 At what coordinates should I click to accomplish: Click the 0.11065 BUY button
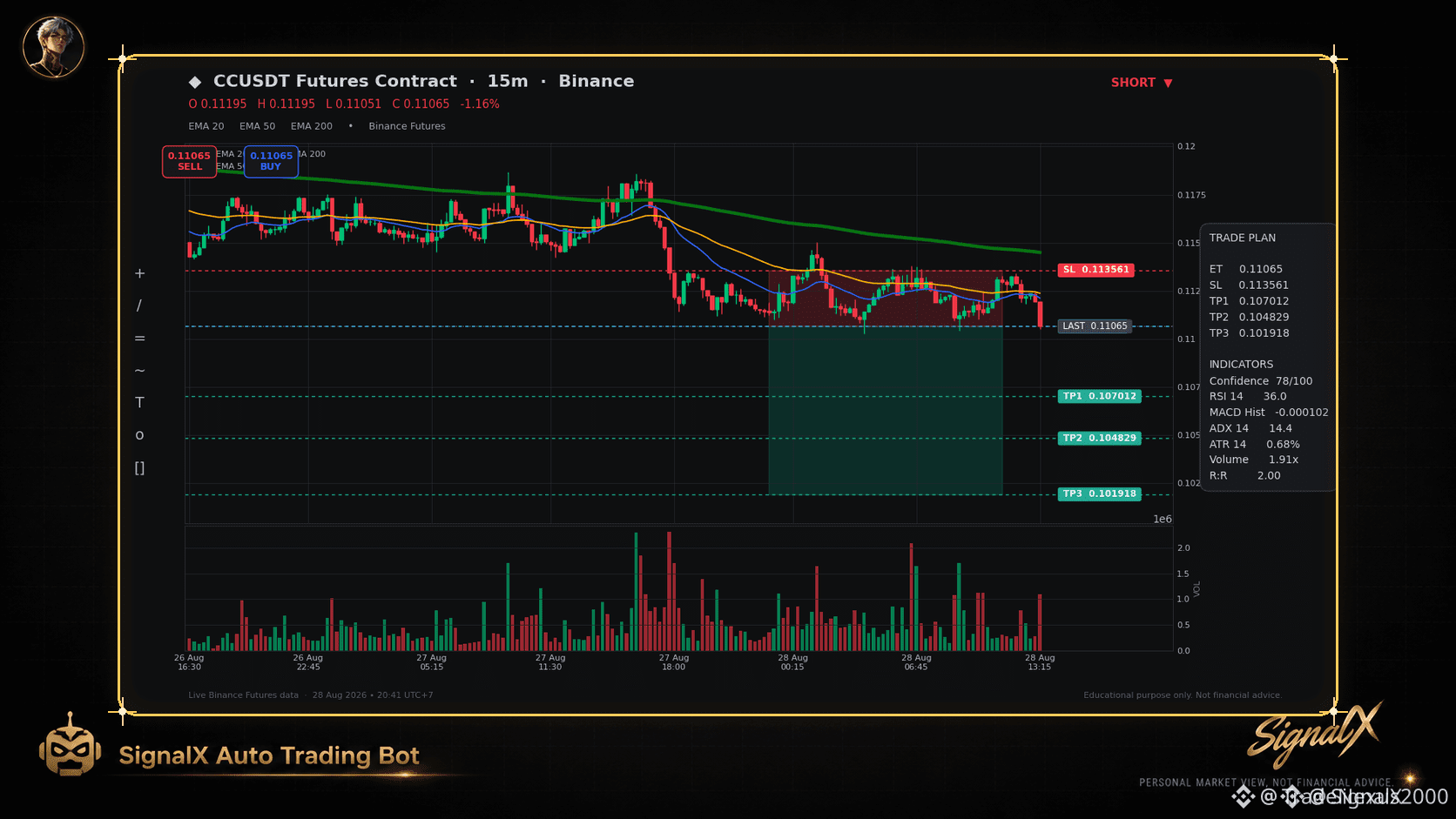(271, 161)
